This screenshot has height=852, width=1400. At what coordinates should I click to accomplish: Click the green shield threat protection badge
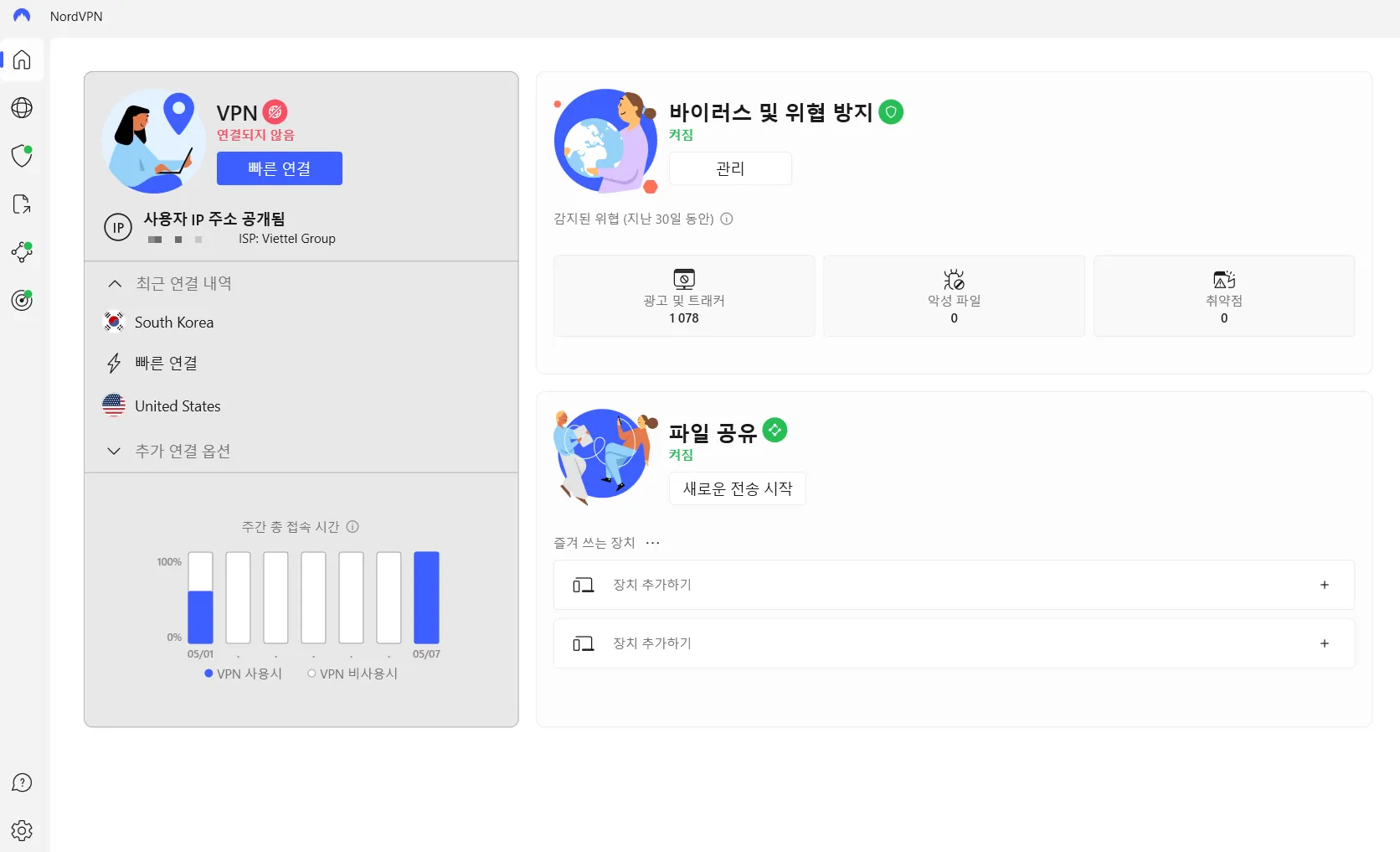tap(891, 111)
